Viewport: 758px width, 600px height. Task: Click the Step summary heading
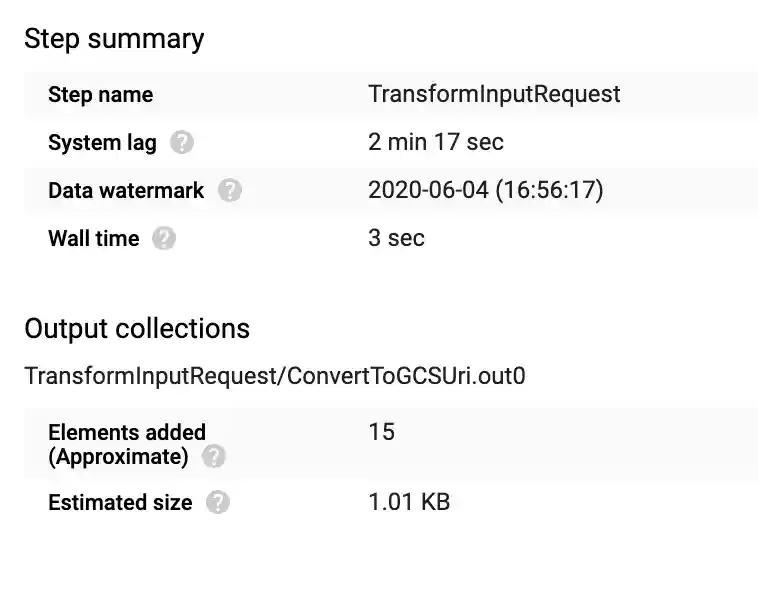pyautogui.click(x=114, y=39)
